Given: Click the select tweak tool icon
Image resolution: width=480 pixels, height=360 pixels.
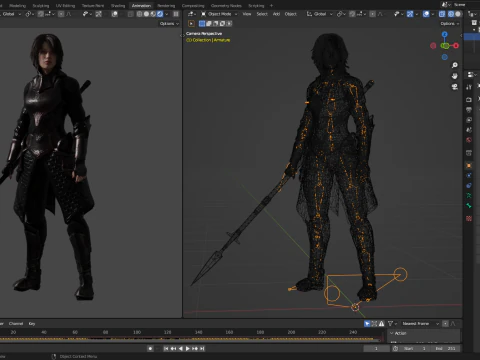Looking at the screenshot, I should point(191,24).
